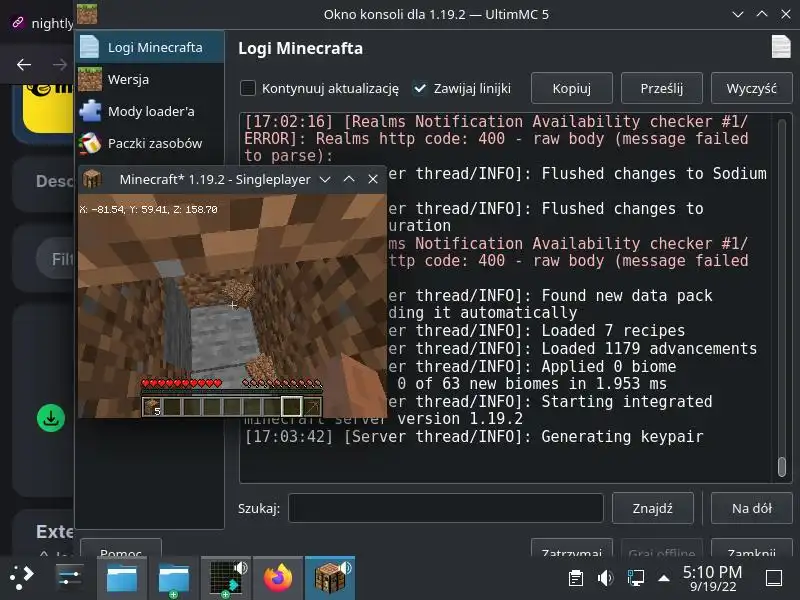Uncheck Zawijaj linijki checkbox
Screen dimensions: 800x600
pyautogui.click(x=419, y=88)
